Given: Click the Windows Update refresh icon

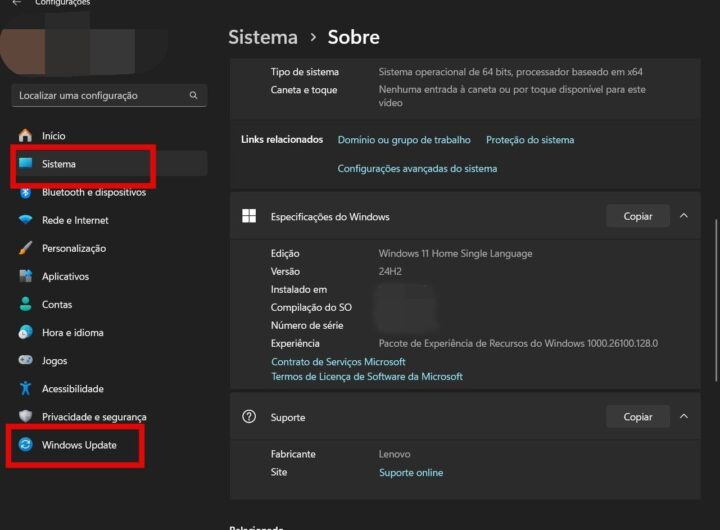Looking at the screenshot, I should click(x=25, y=445).
